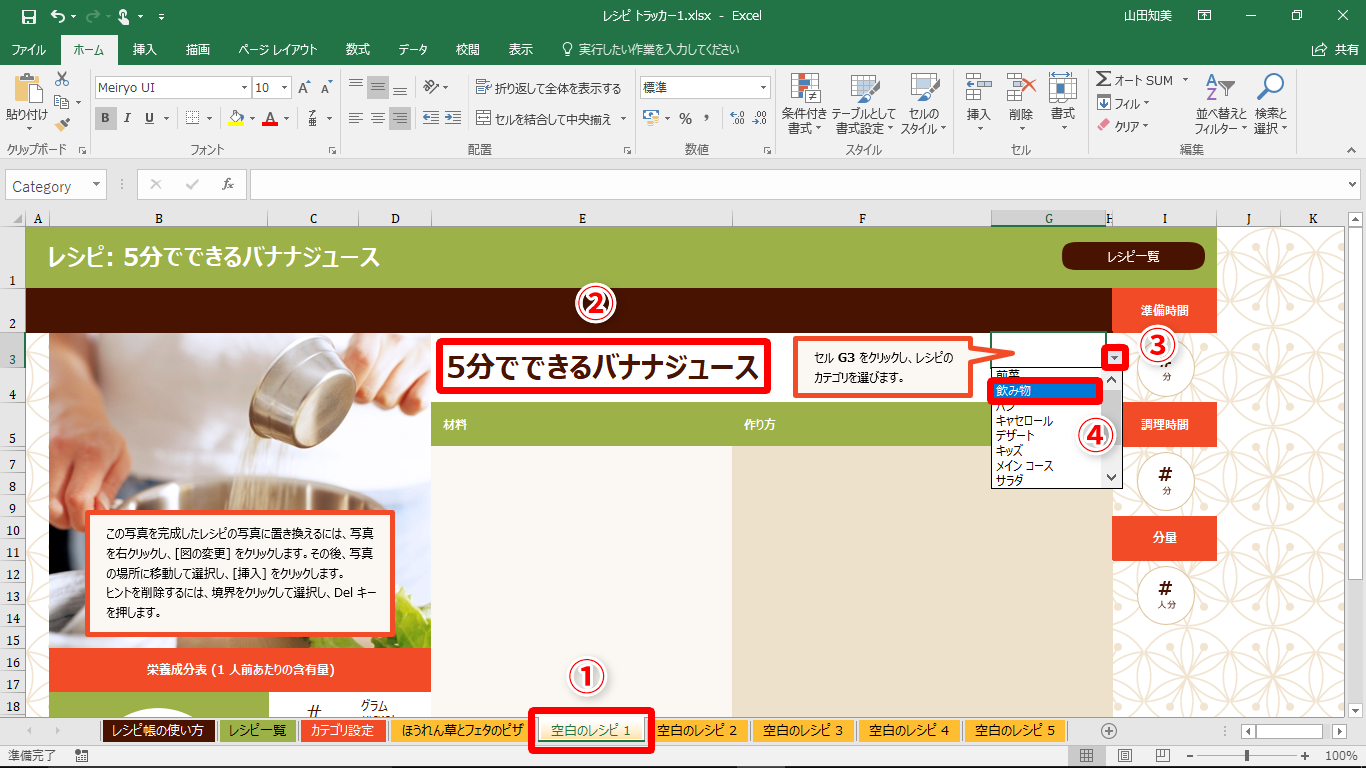This screenshot has height=768, width=1366.
Task: Select column E header
Action: point(581,218)
